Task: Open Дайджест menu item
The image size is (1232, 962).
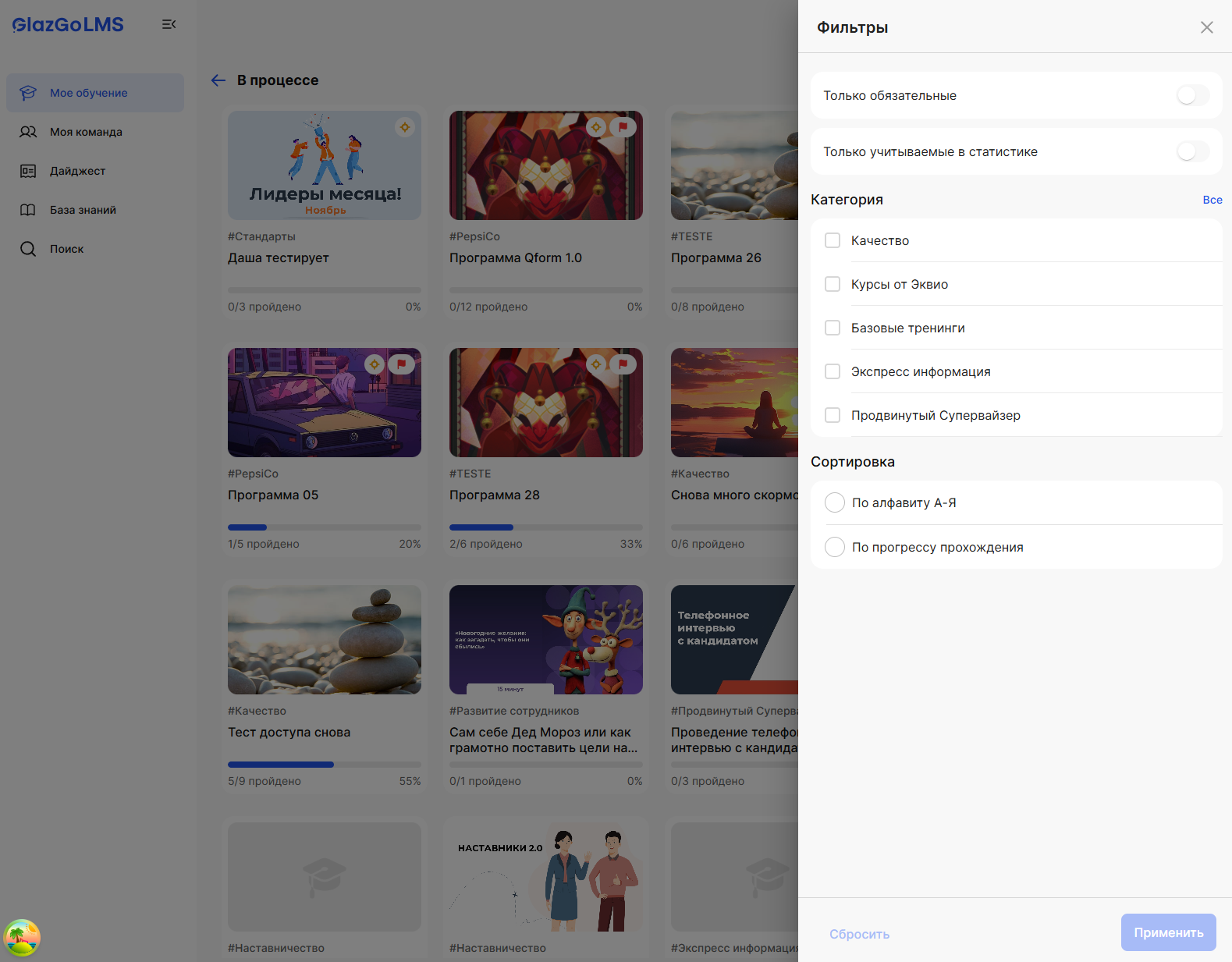Action: [95, 171]
